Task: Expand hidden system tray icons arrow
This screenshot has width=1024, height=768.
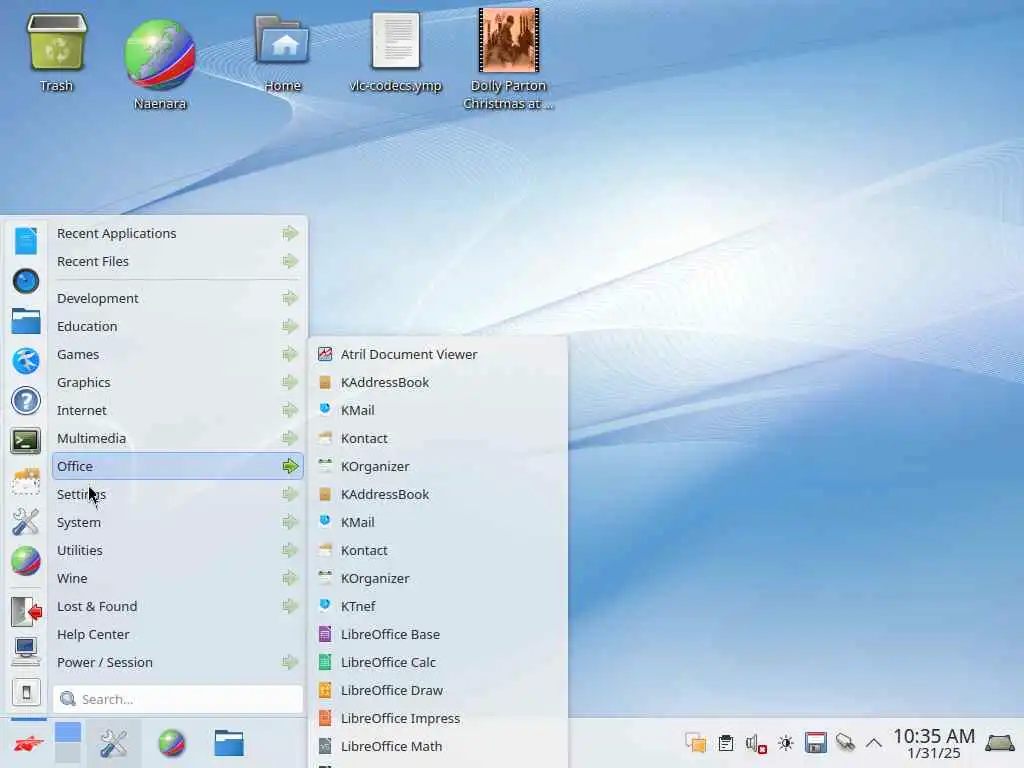Action: [874, 743]
